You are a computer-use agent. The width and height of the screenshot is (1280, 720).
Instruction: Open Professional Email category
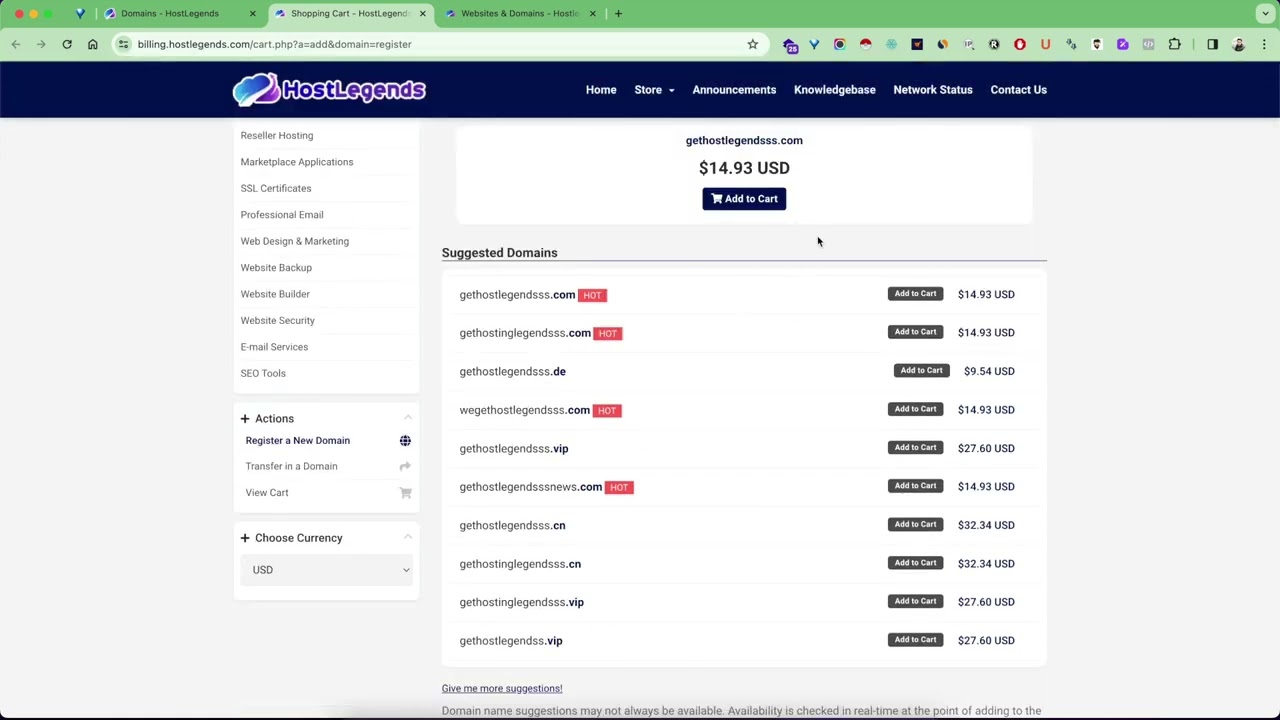(x=282, y=215)
